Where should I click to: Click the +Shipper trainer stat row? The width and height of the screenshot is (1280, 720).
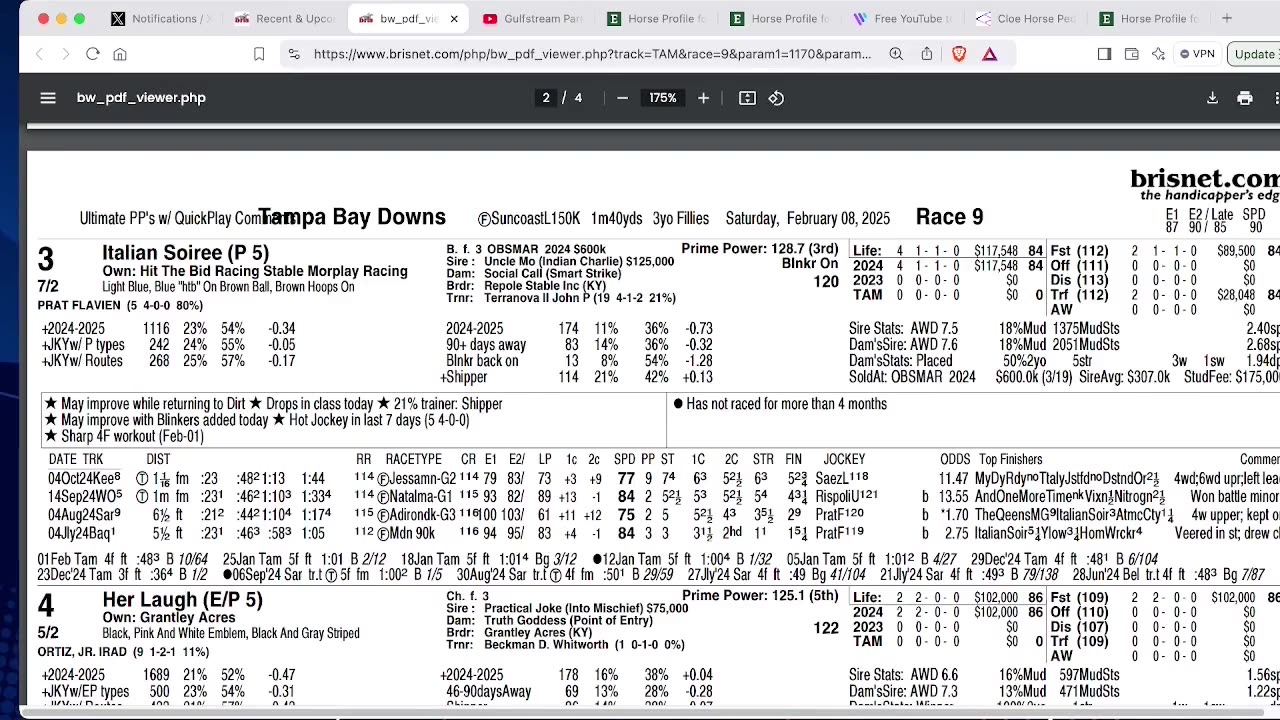576,377
